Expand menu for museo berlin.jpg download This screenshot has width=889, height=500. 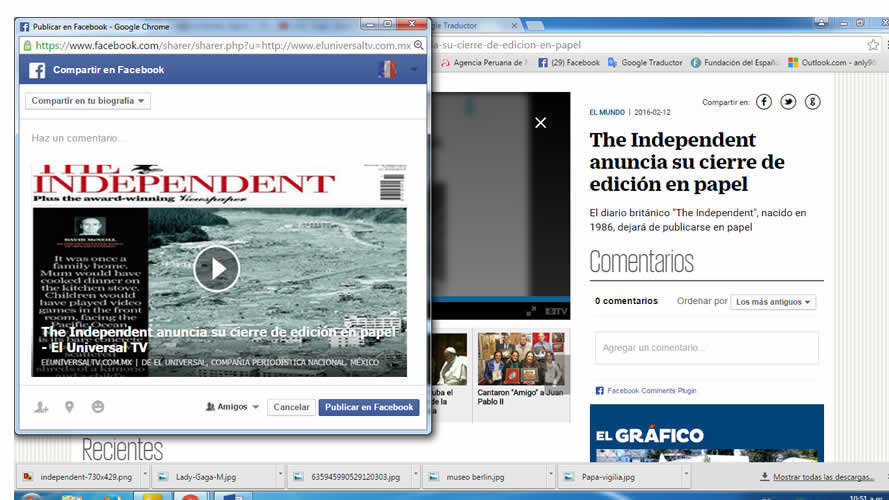point(550,474)
